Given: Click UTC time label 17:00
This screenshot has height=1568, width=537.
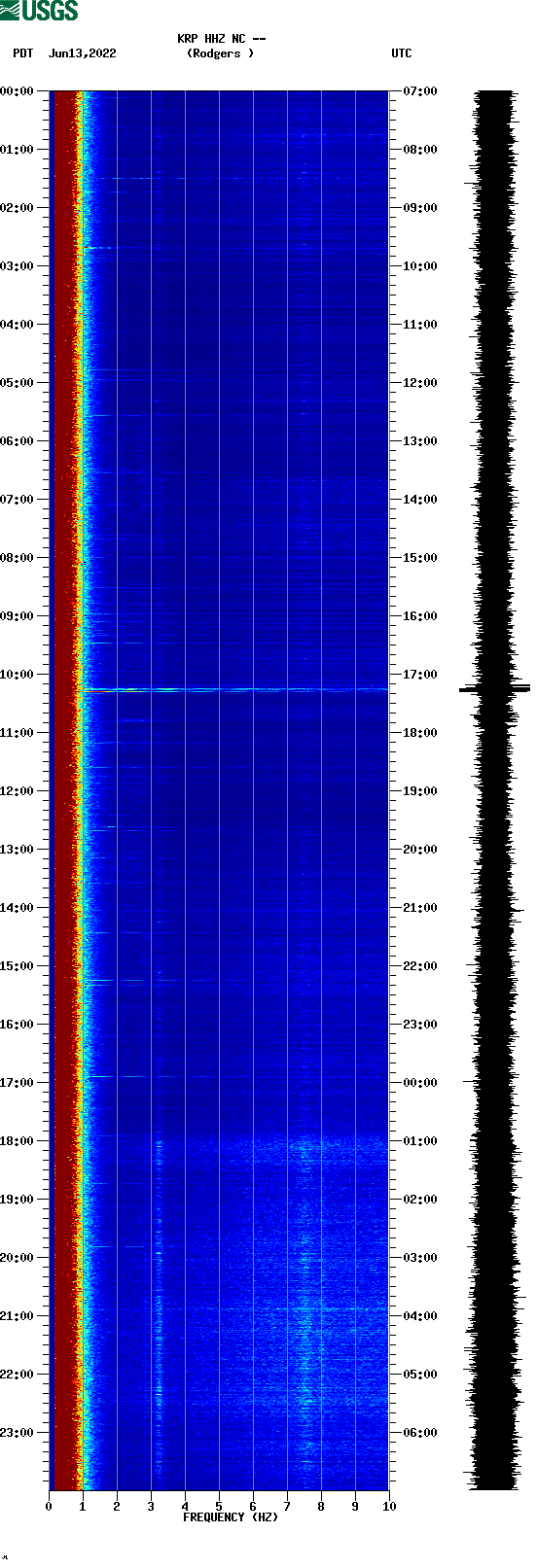Looking at the screenshot, I should [x=420, y=675].
